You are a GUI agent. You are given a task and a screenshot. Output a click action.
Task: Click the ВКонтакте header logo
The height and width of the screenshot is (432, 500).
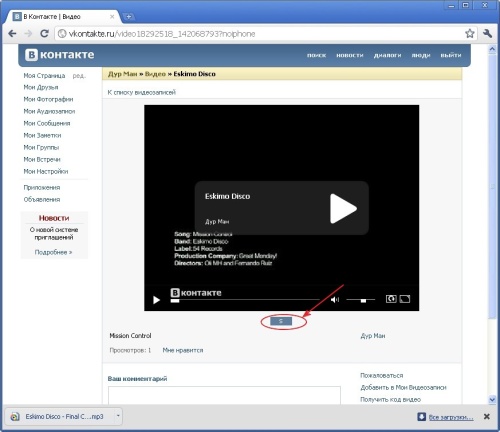(60, 55)
